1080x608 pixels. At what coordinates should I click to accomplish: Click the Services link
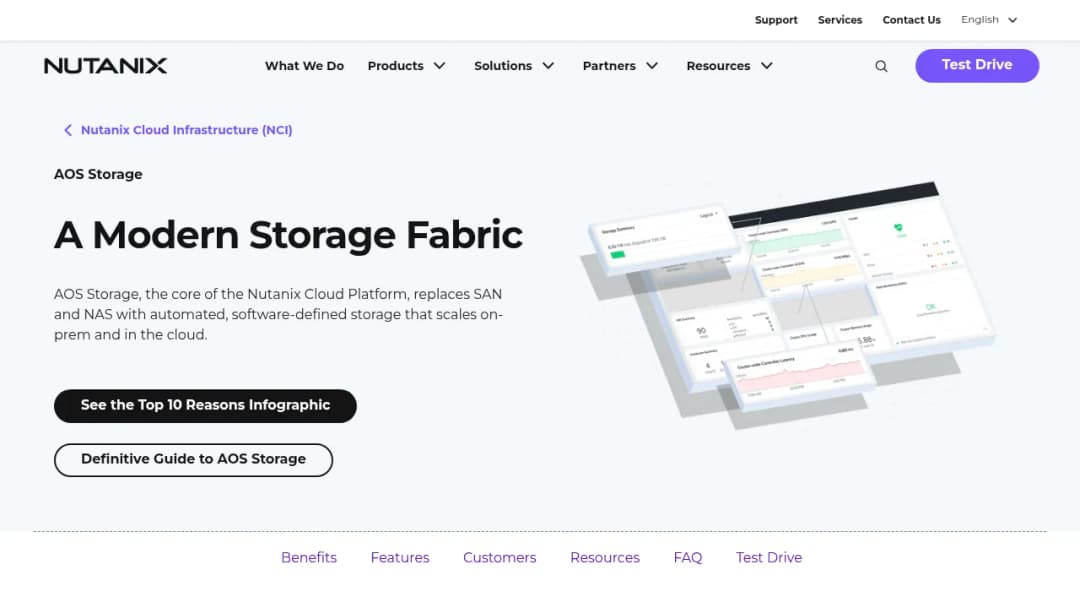840,20
